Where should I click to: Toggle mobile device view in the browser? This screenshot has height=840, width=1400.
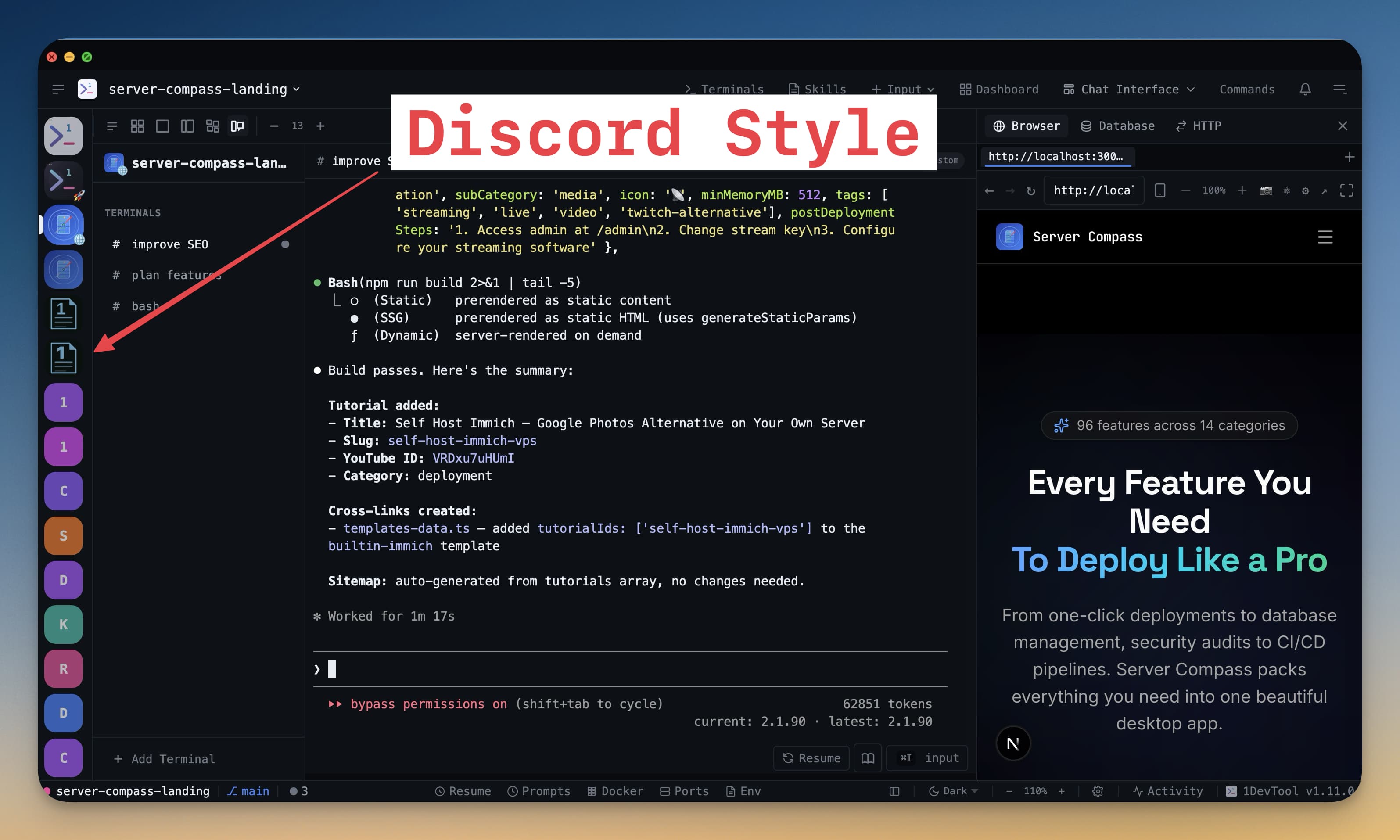[x=1161, y=191]
